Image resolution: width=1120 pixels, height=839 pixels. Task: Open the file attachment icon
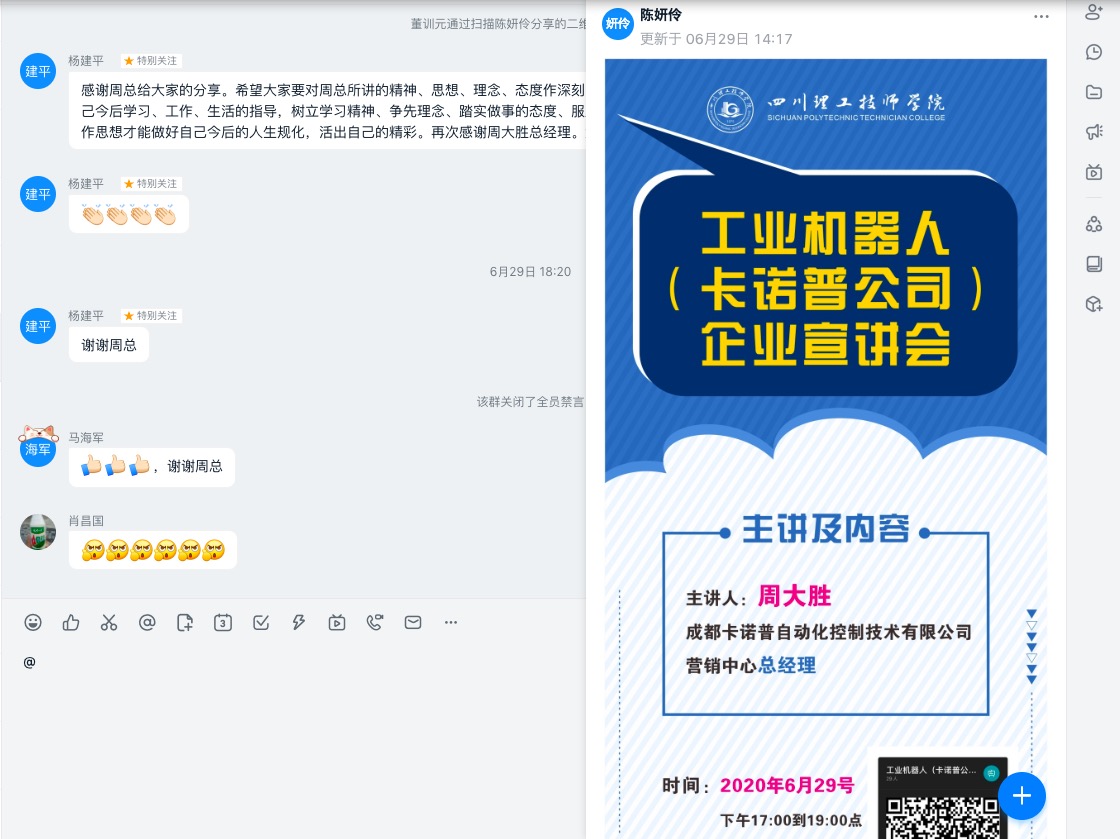click(x=185, y=623)
